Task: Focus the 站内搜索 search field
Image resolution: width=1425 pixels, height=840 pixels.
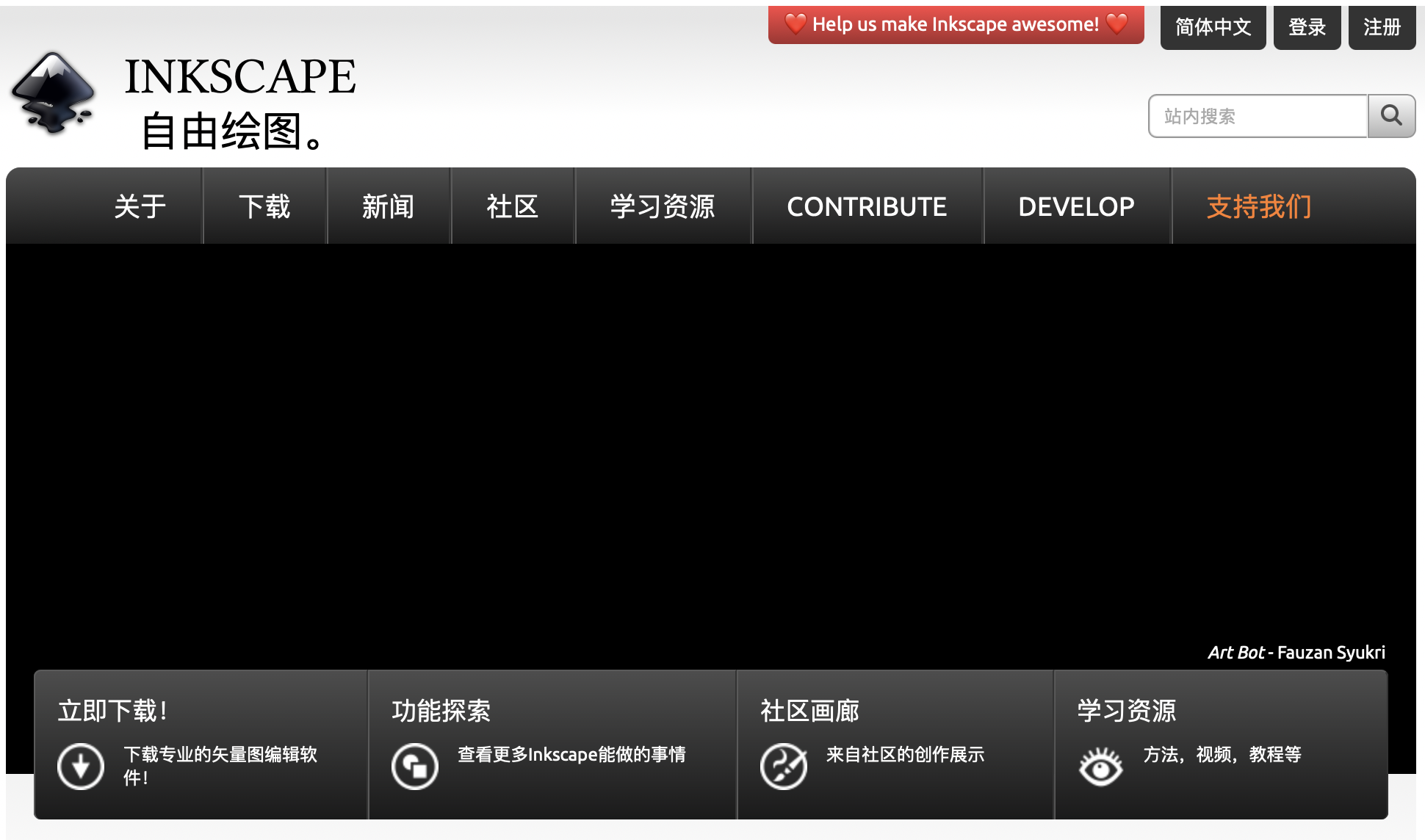Action: tap(1258, 115)
